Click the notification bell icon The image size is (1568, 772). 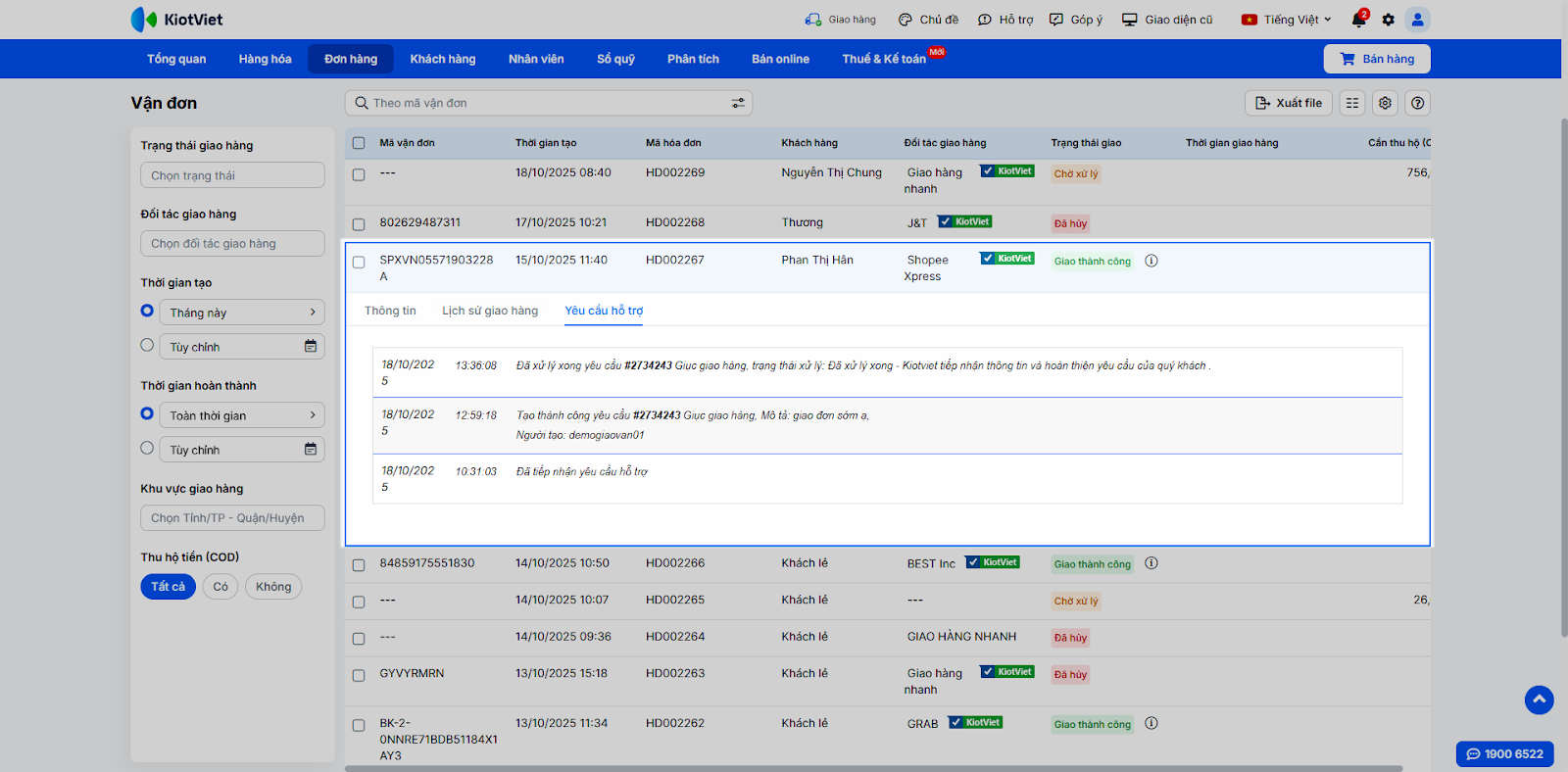1358,20
